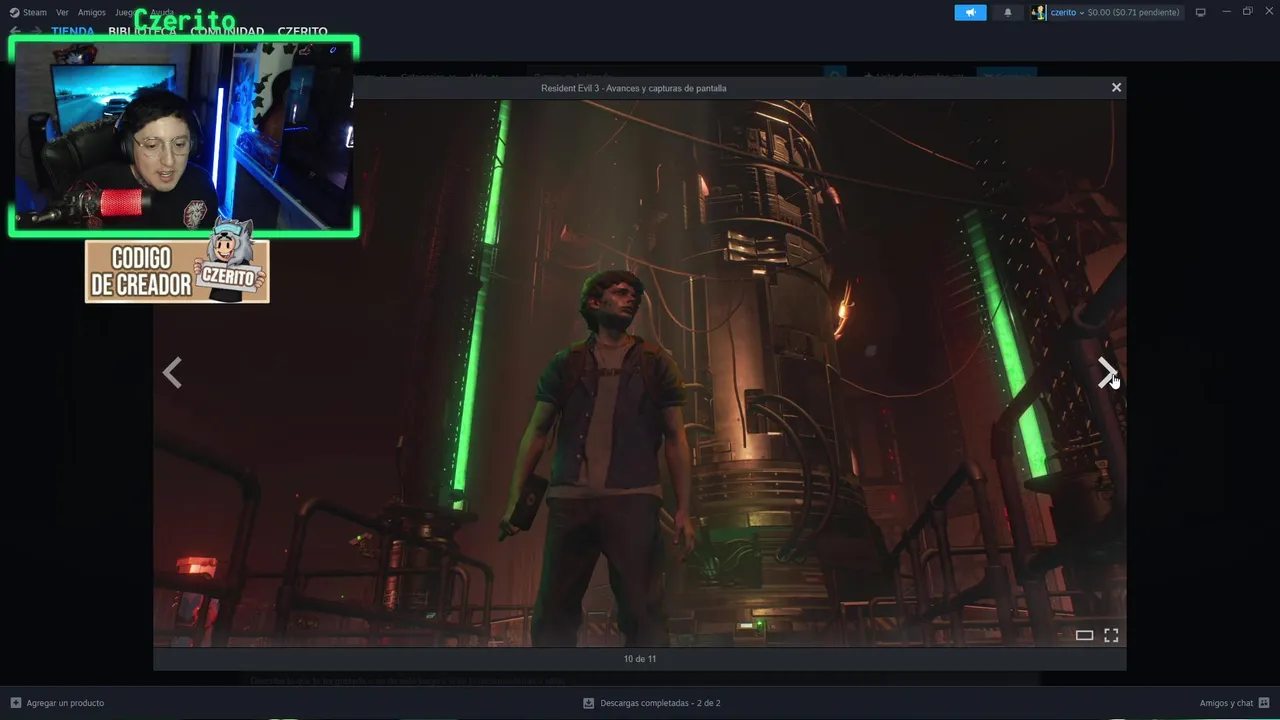Open the Steam menu
The image size is (1280, 720).
(x=28, y=13)
